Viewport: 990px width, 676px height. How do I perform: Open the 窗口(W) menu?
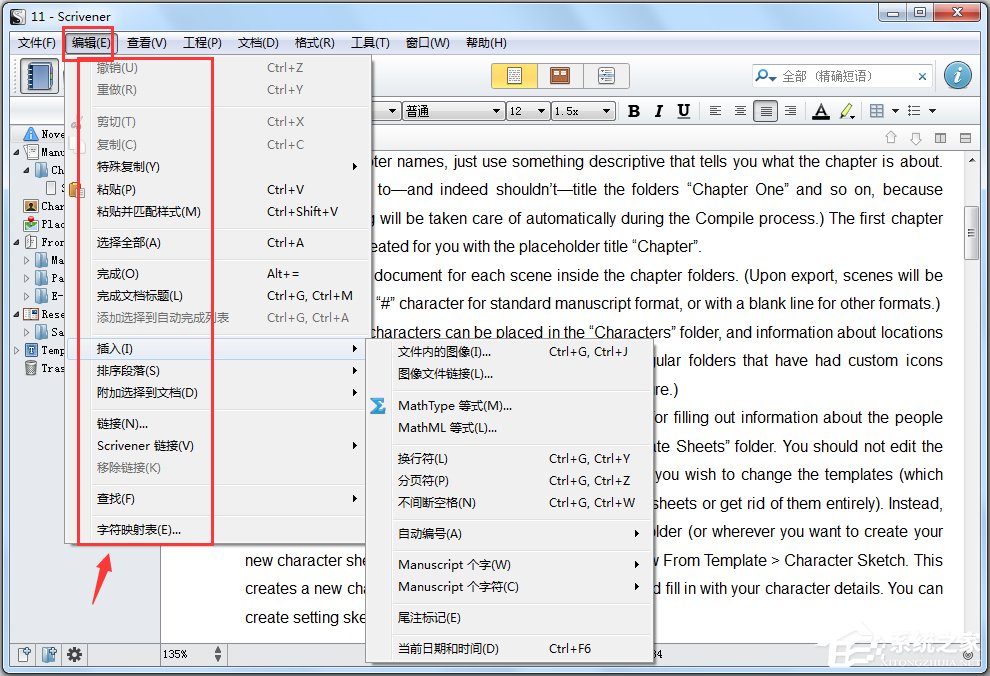point(427,43)
